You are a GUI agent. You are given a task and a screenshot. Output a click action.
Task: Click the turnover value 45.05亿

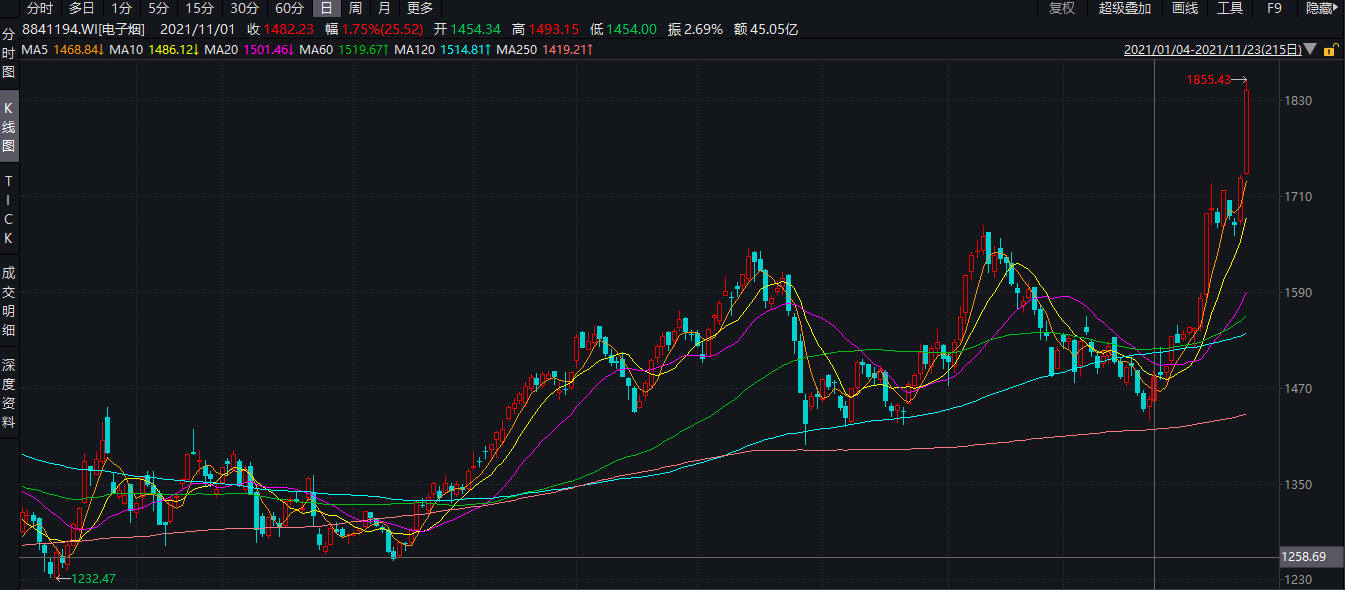click(x=774, y=29)
